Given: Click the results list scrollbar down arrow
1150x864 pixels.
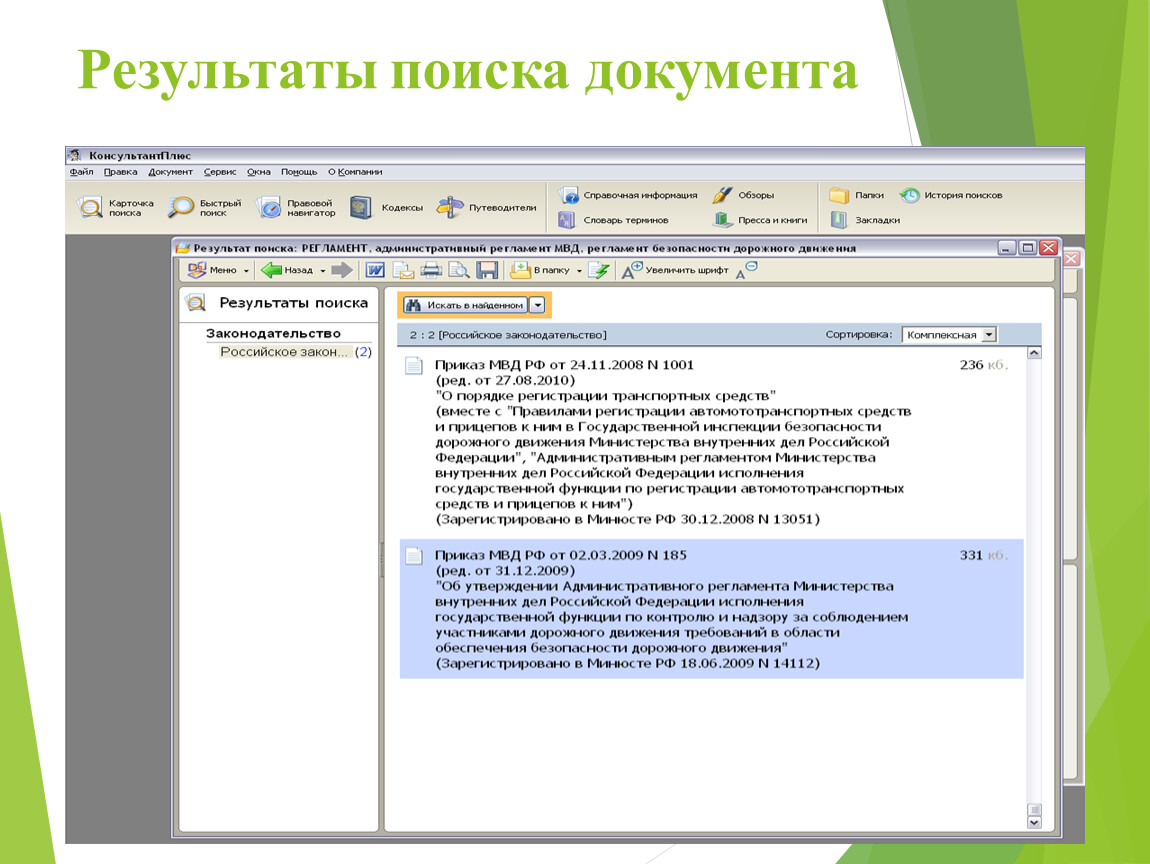Looking at the screenshot, I should (1034, 822).
